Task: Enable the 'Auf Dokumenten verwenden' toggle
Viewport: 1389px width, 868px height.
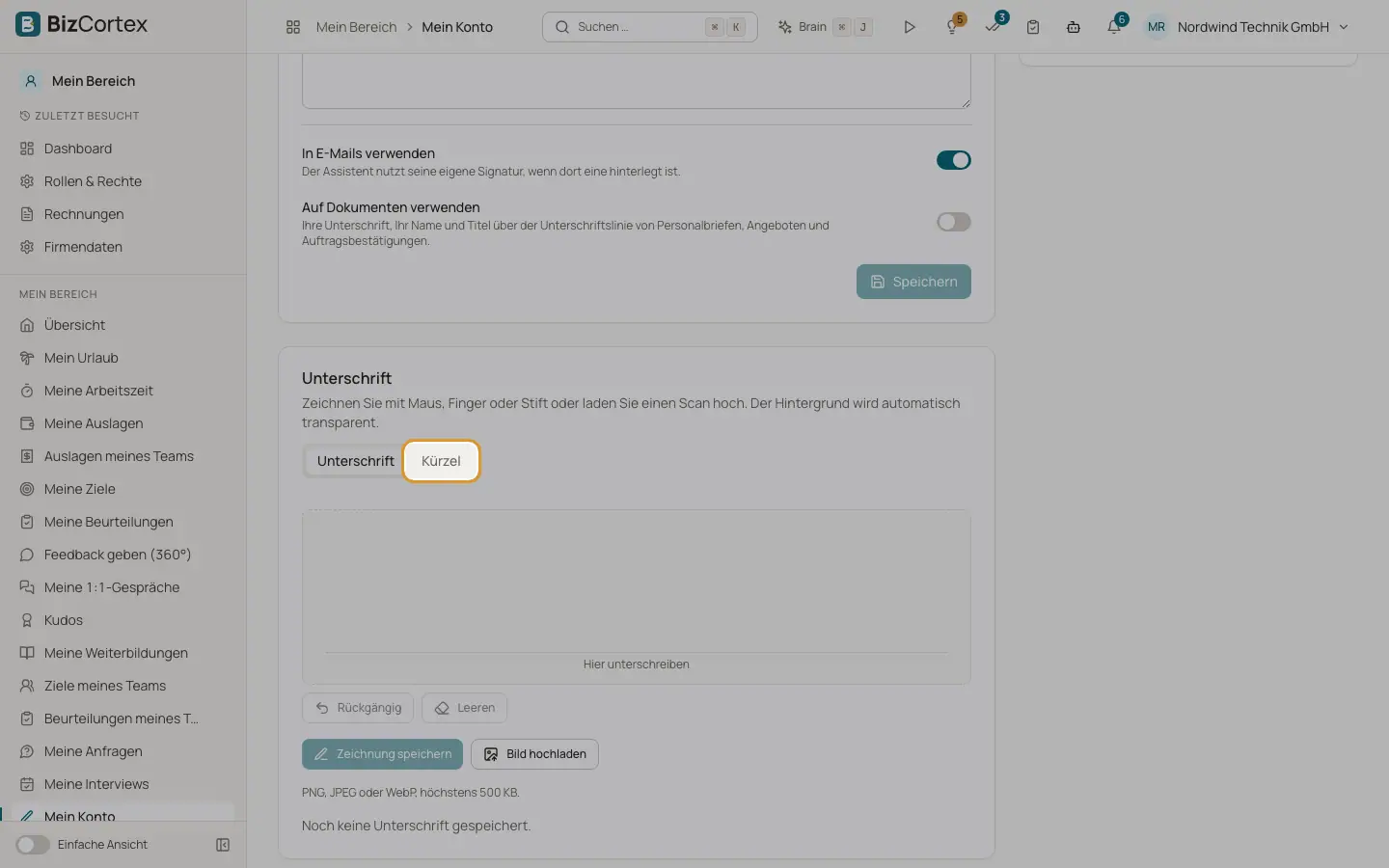Action: point(954,222)
